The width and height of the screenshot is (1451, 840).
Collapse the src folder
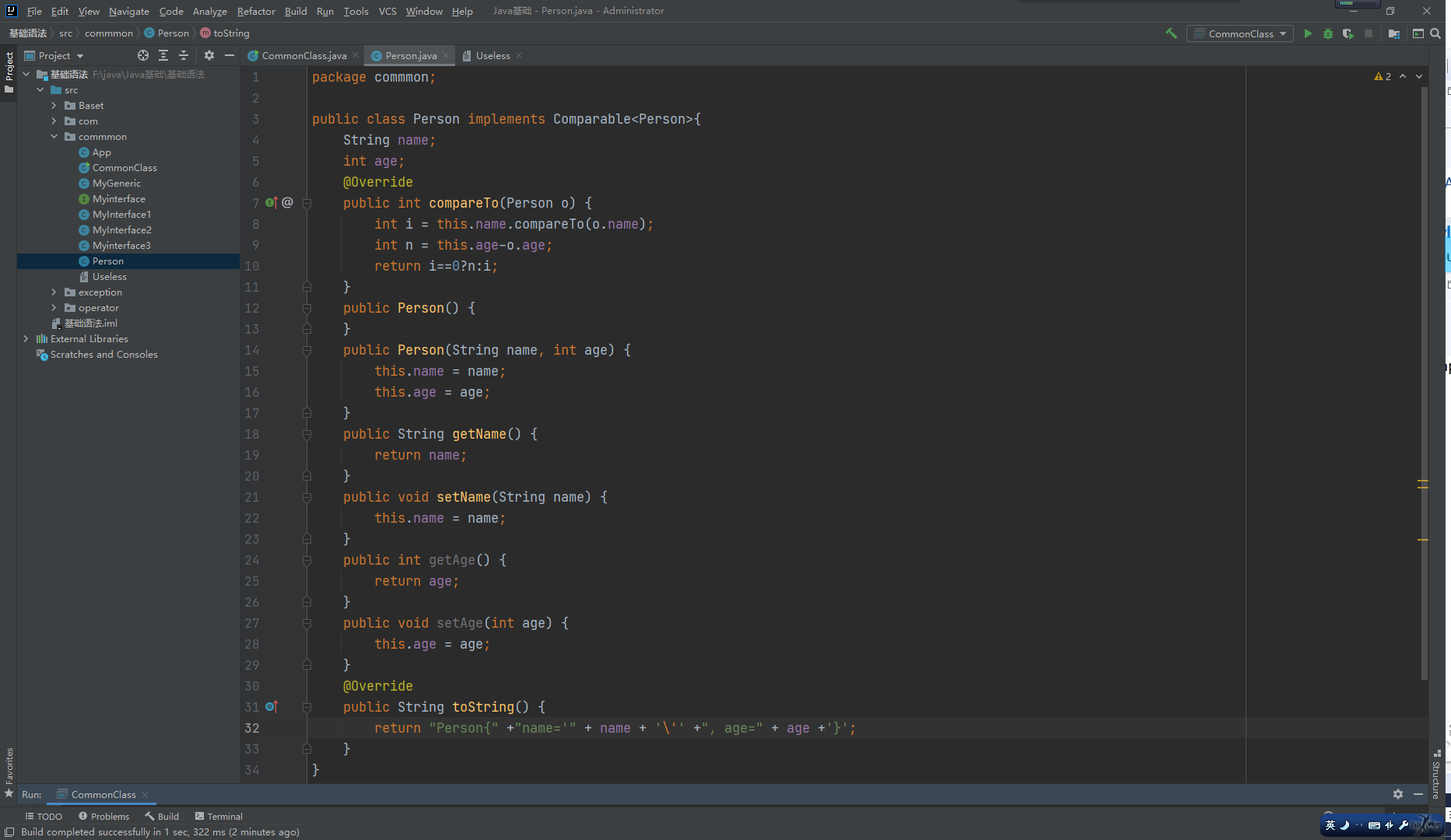(x=40, y=89)
